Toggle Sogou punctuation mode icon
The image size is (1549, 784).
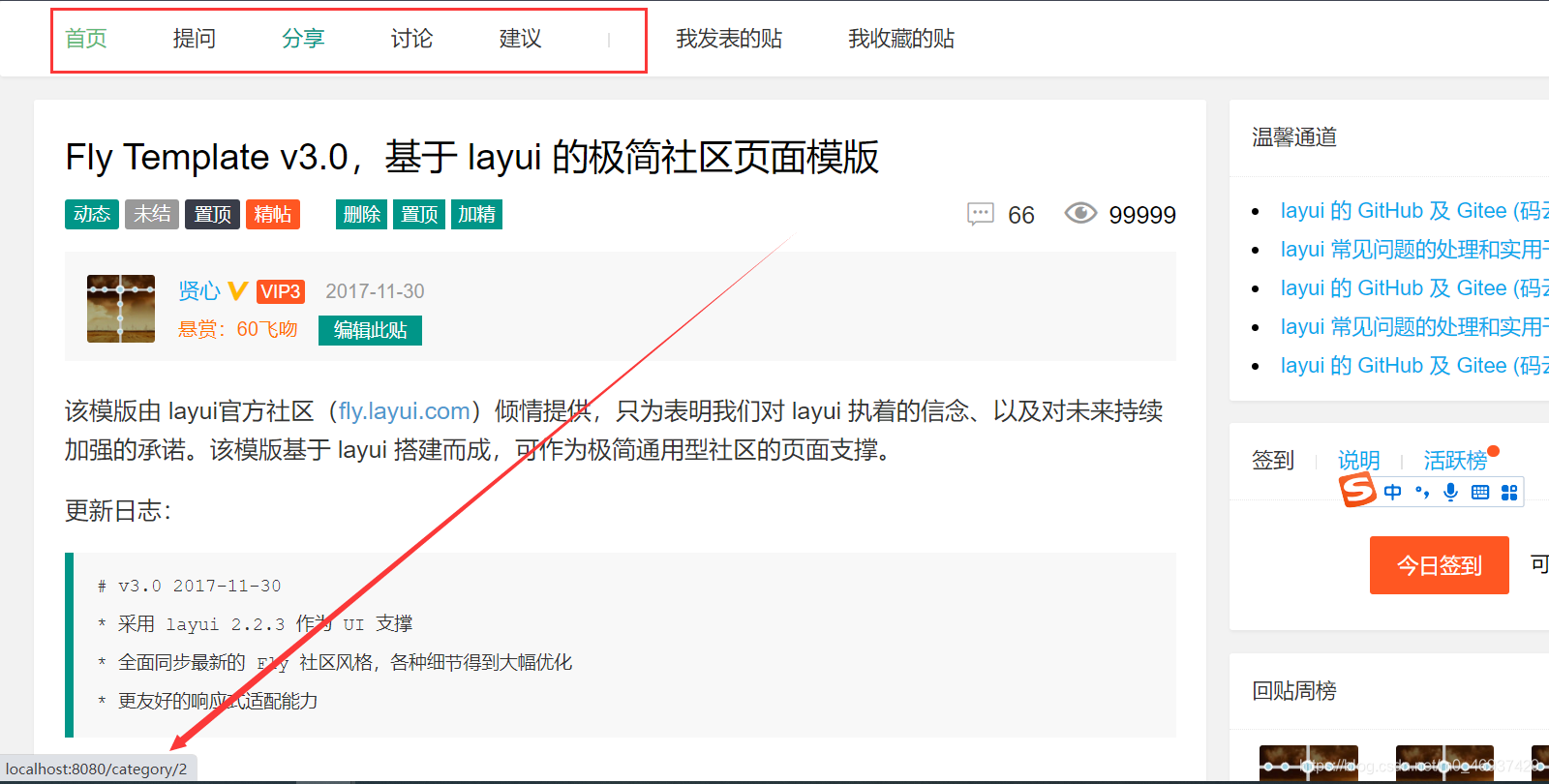point(1422,492)
